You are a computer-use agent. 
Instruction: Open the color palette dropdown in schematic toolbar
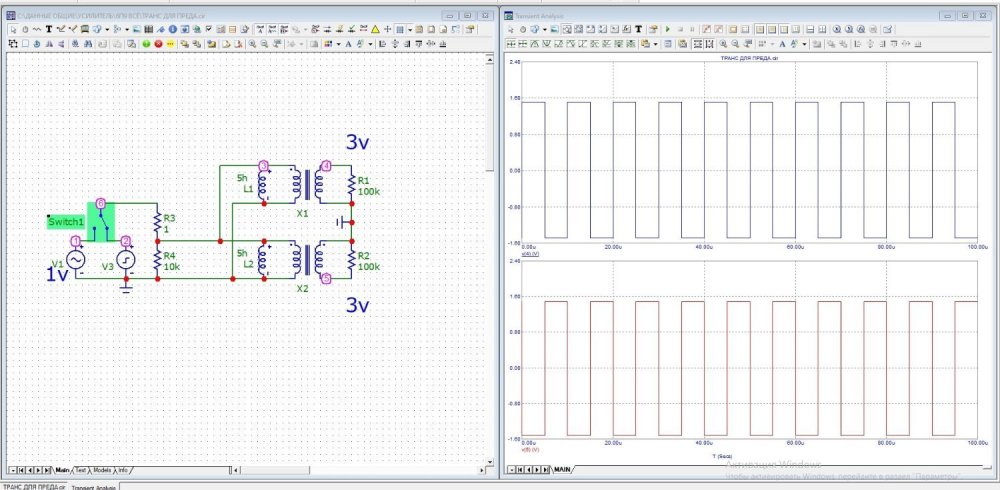pyautogui.click(x=337, y=44)
